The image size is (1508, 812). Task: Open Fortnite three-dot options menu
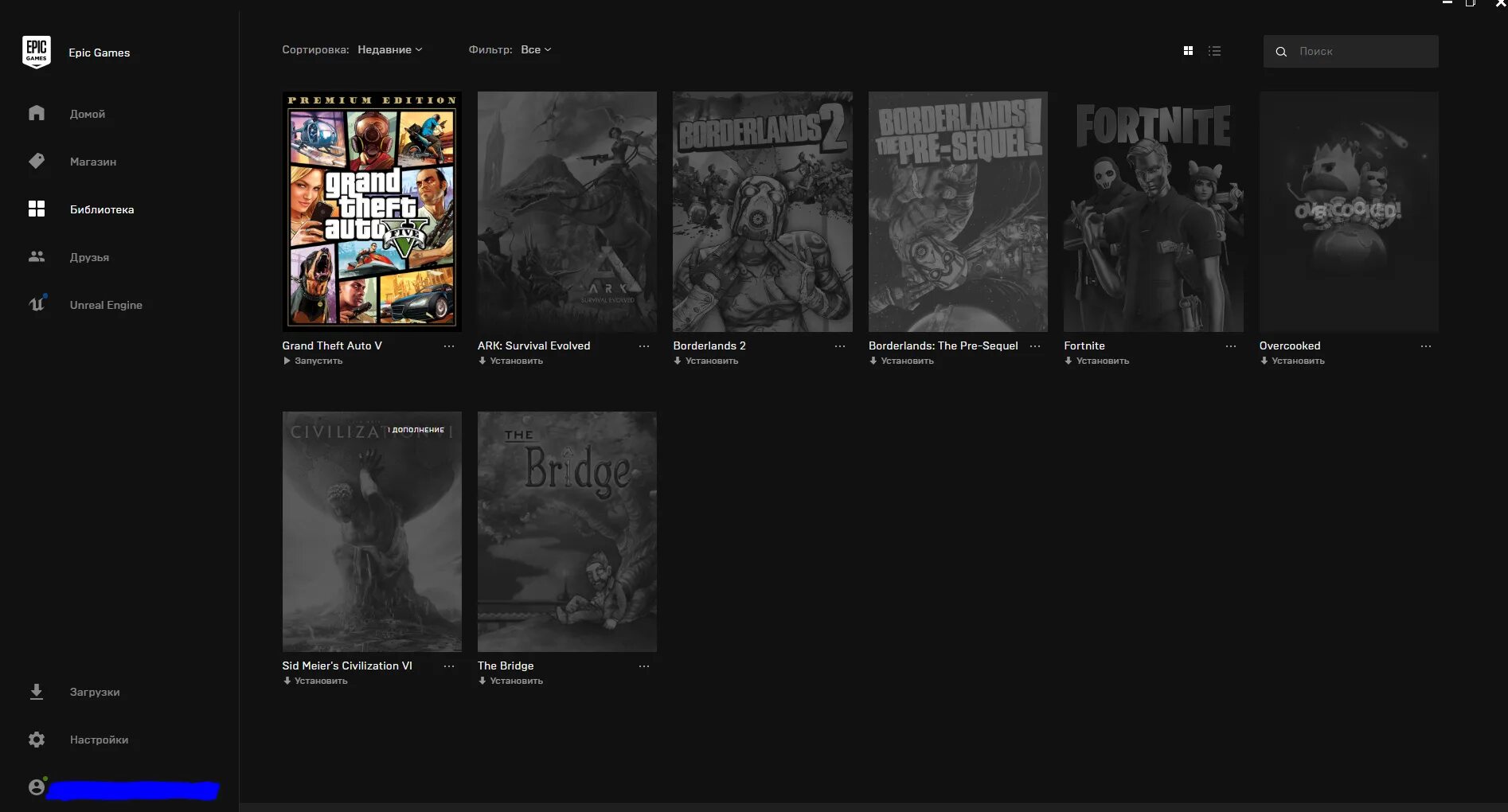pyautogui.click(x=1231, y=346)
